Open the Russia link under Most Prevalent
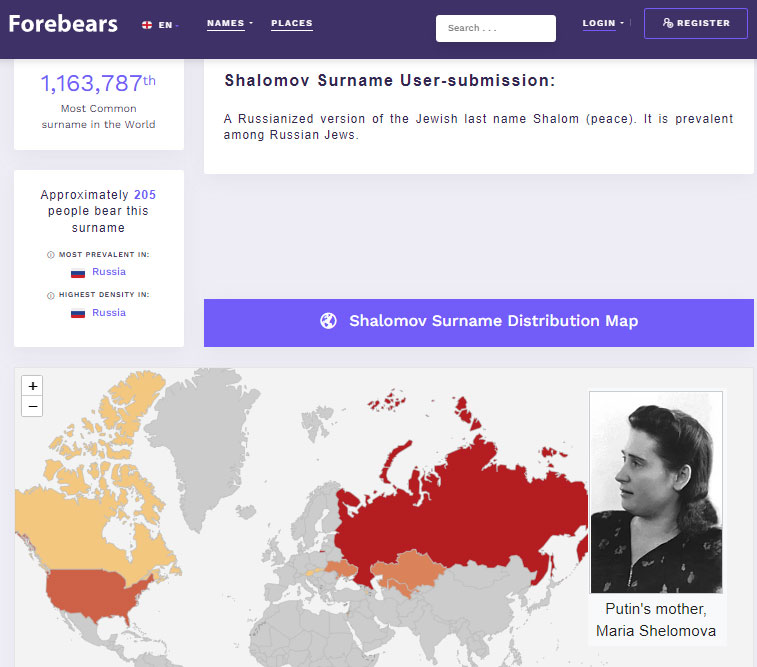The image size is (757, 667). click(109, 272)
